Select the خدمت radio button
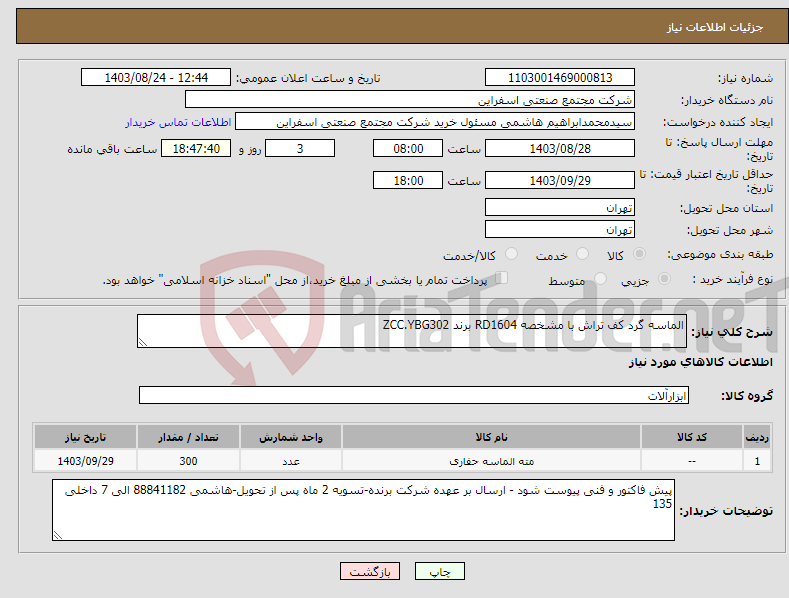Screen dimensions: 789x598 click(582, 254)
